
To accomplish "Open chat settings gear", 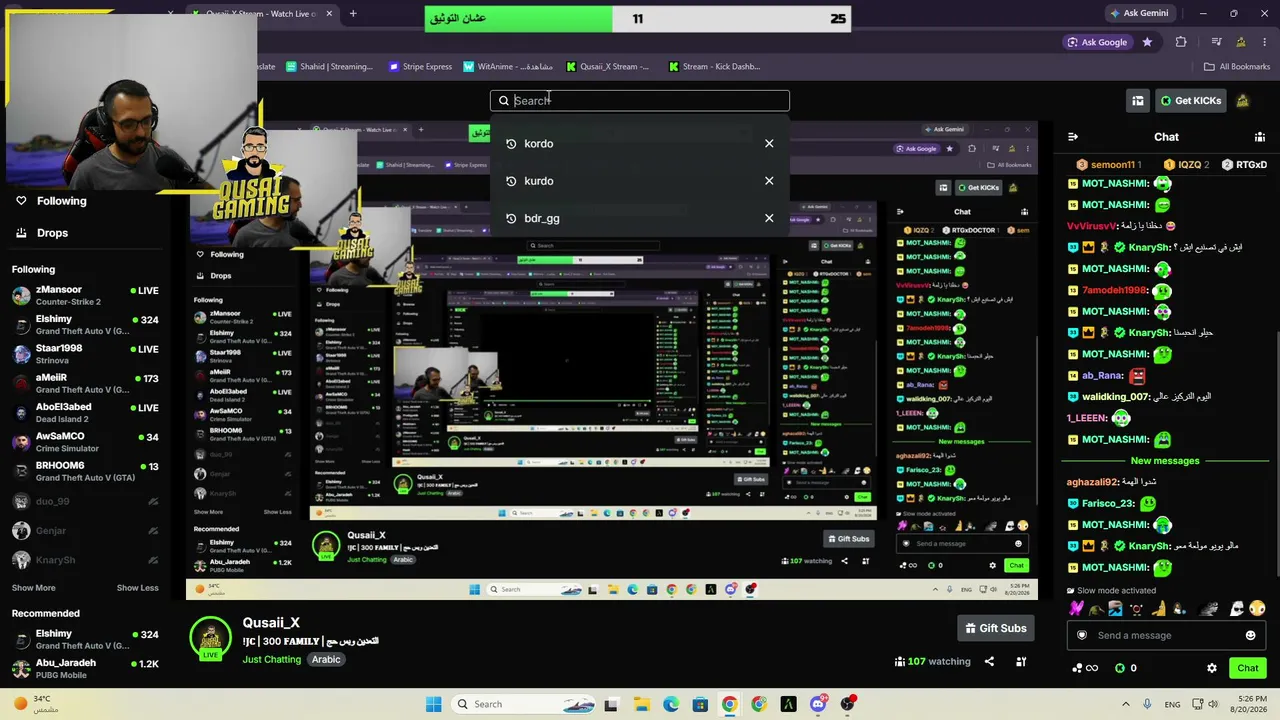I will 1212,668.
